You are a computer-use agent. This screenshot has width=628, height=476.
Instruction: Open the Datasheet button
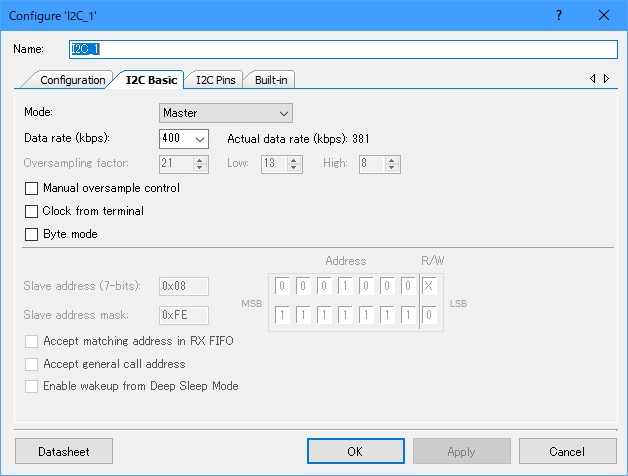pyautogui.click(x=64, y=451)
